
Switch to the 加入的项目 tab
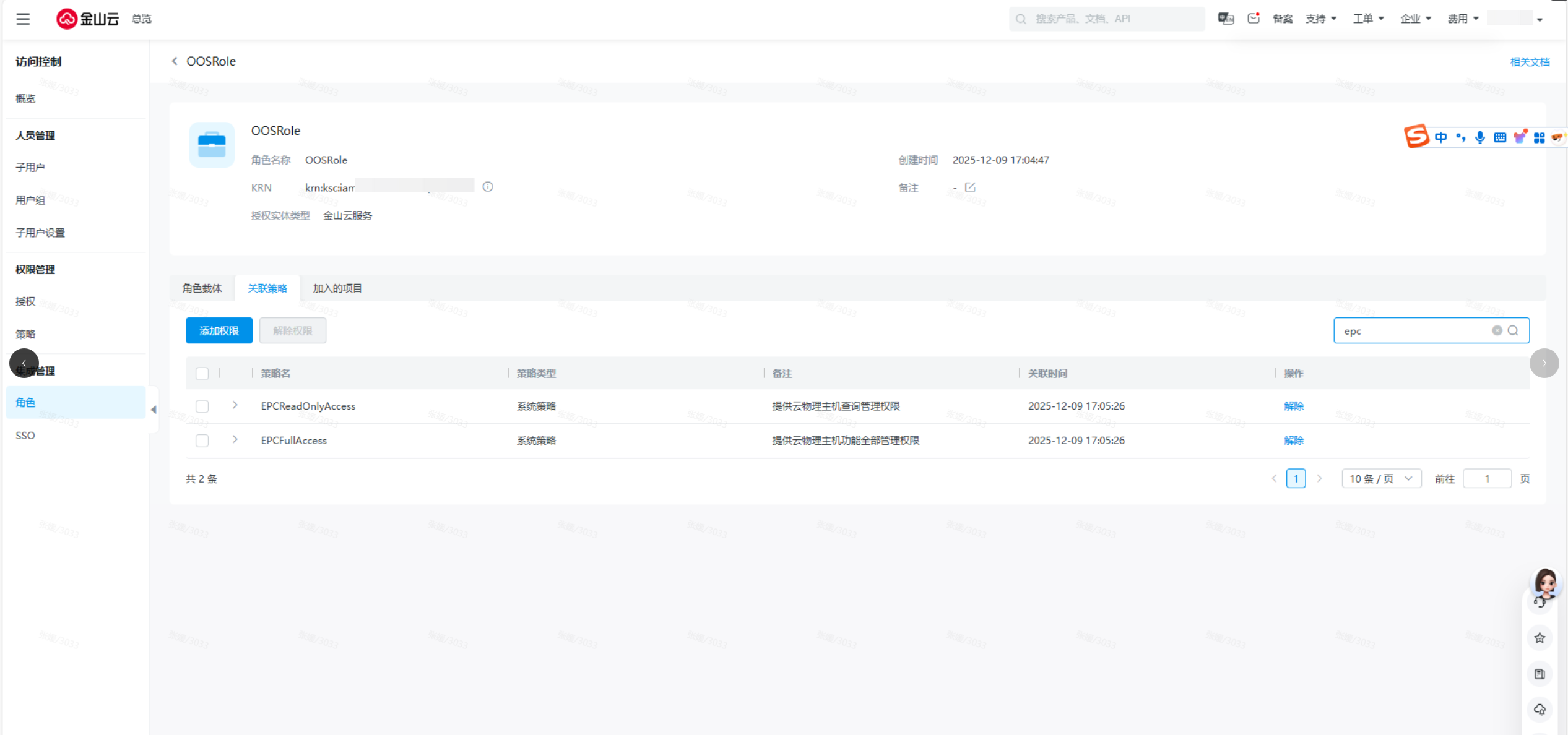[337, 288]
